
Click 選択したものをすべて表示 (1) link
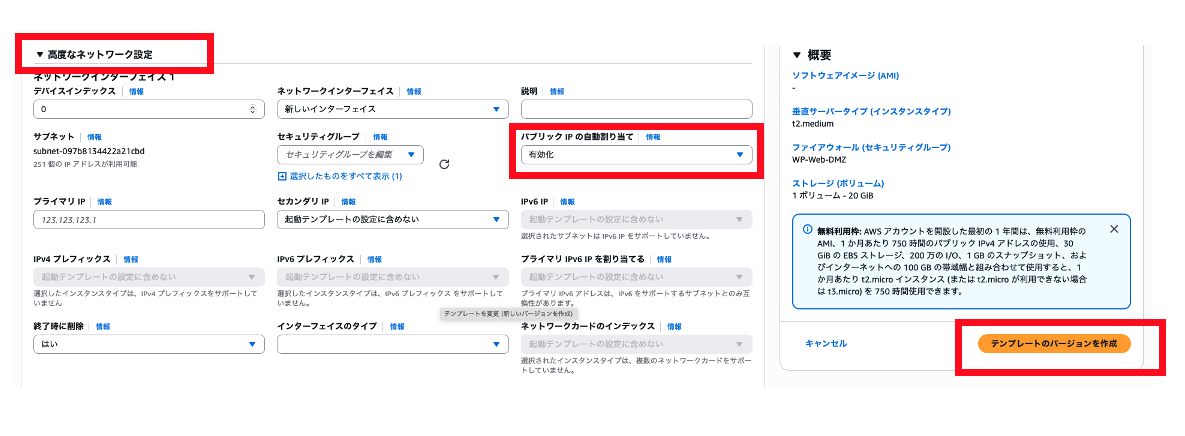tap(340, 176)
